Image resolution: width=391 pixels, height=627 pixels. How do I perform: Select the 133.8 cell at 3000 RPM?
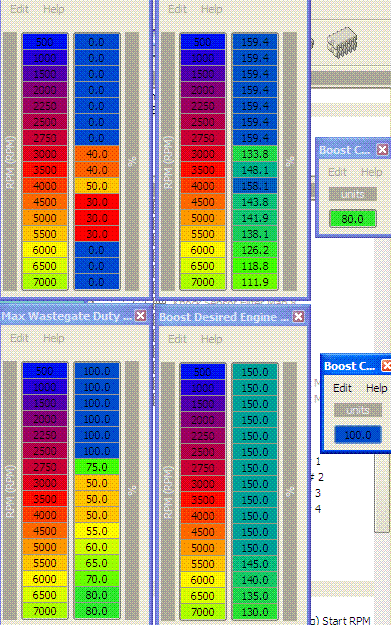pyautogui.click(x=255, y=154)
